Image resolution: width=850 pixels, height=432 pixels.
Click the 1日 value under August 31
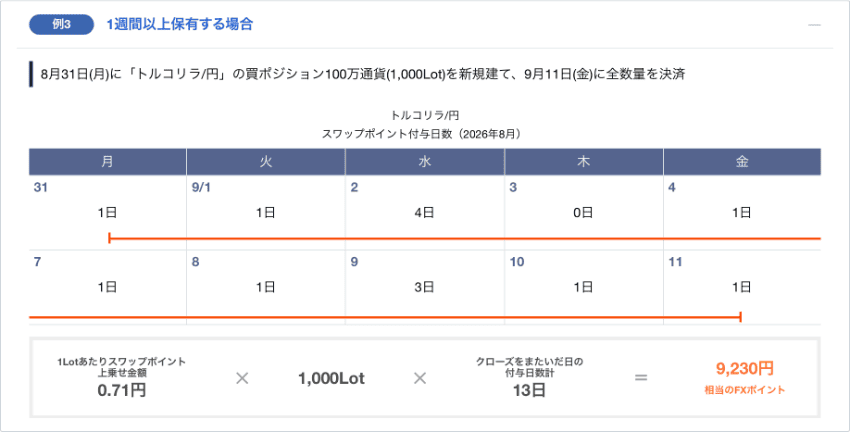[x=107, y=212]
